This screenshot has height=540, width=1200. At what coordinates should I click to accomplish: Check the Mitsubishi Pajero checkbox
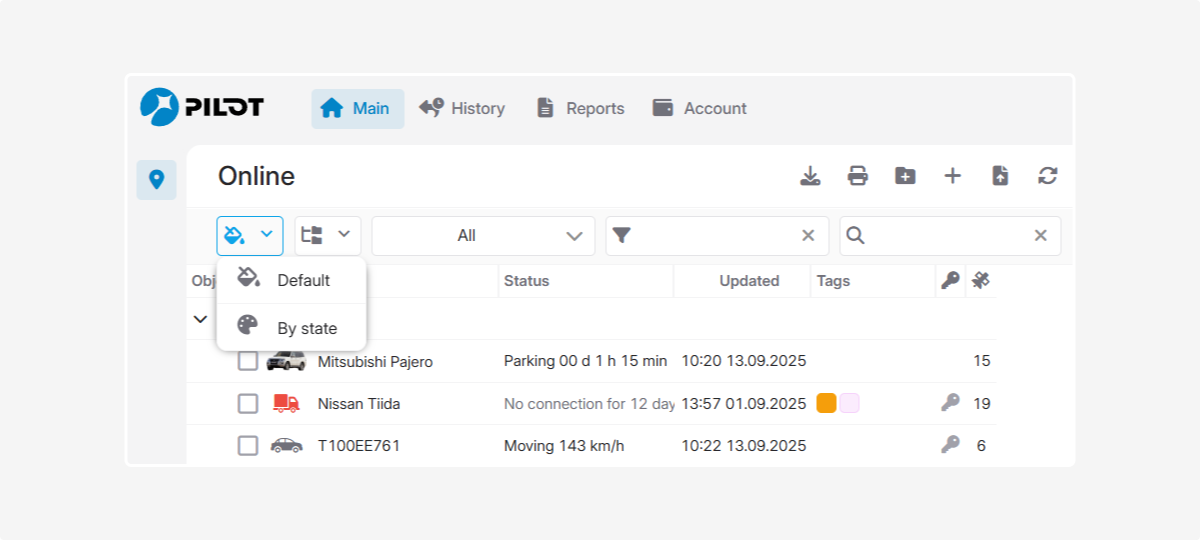(x=248, y=361)
